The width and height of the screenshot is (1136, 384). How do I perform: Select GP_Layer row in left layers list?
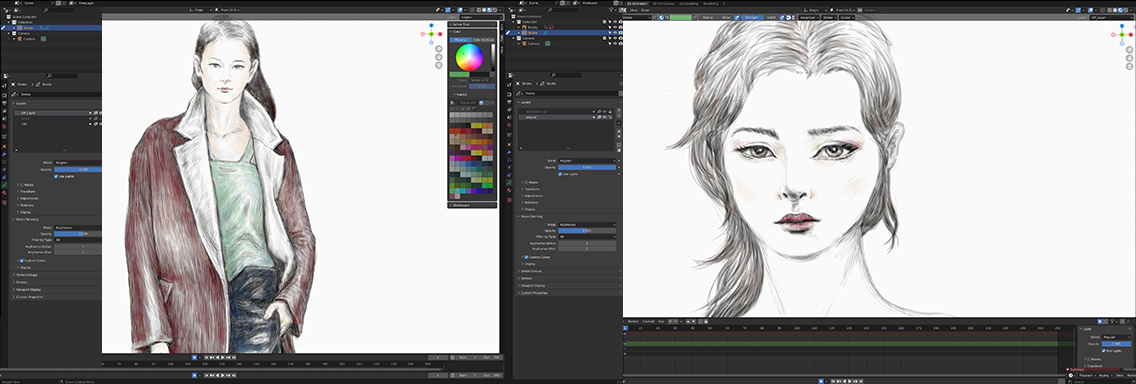pyautogui.click(x=57, y=113)
